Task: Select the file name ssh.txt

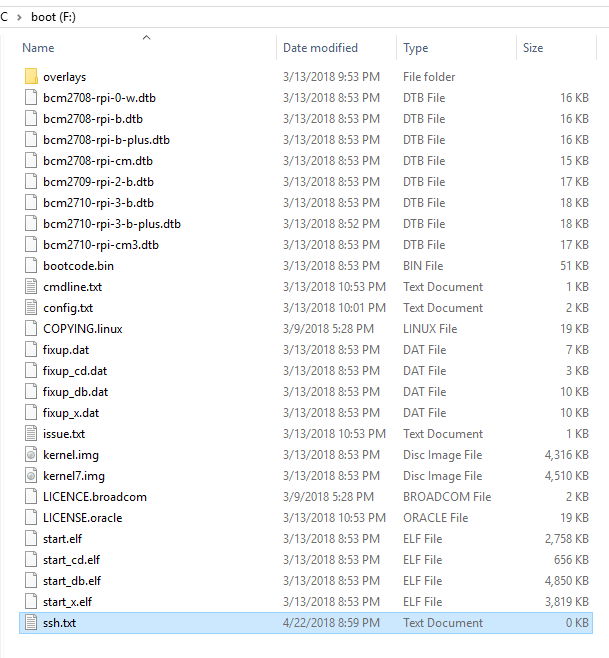Action: point(59,623)
